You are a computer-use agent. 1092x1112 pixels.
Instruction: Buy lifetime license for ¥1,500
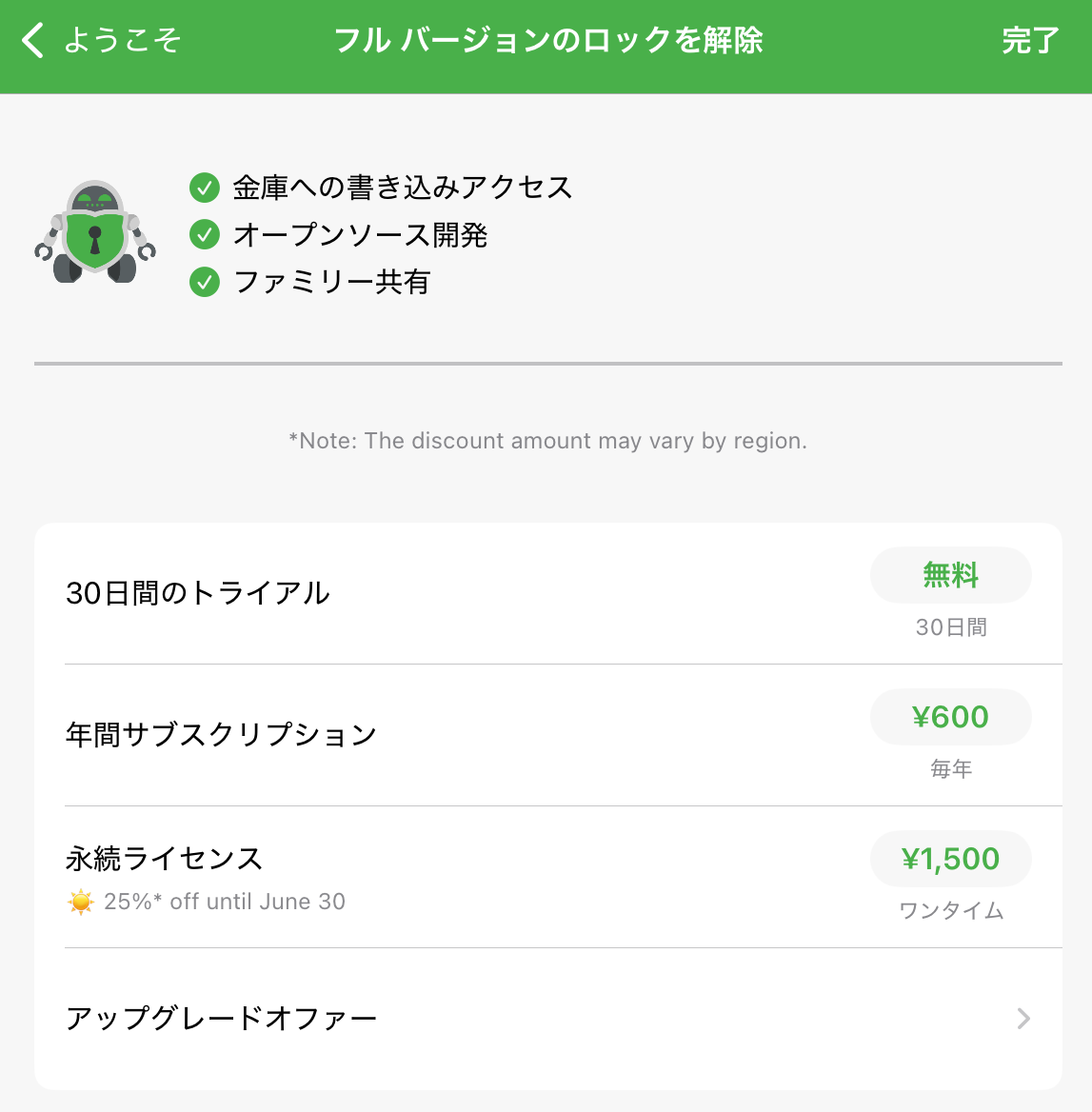[x=950, y=859]
